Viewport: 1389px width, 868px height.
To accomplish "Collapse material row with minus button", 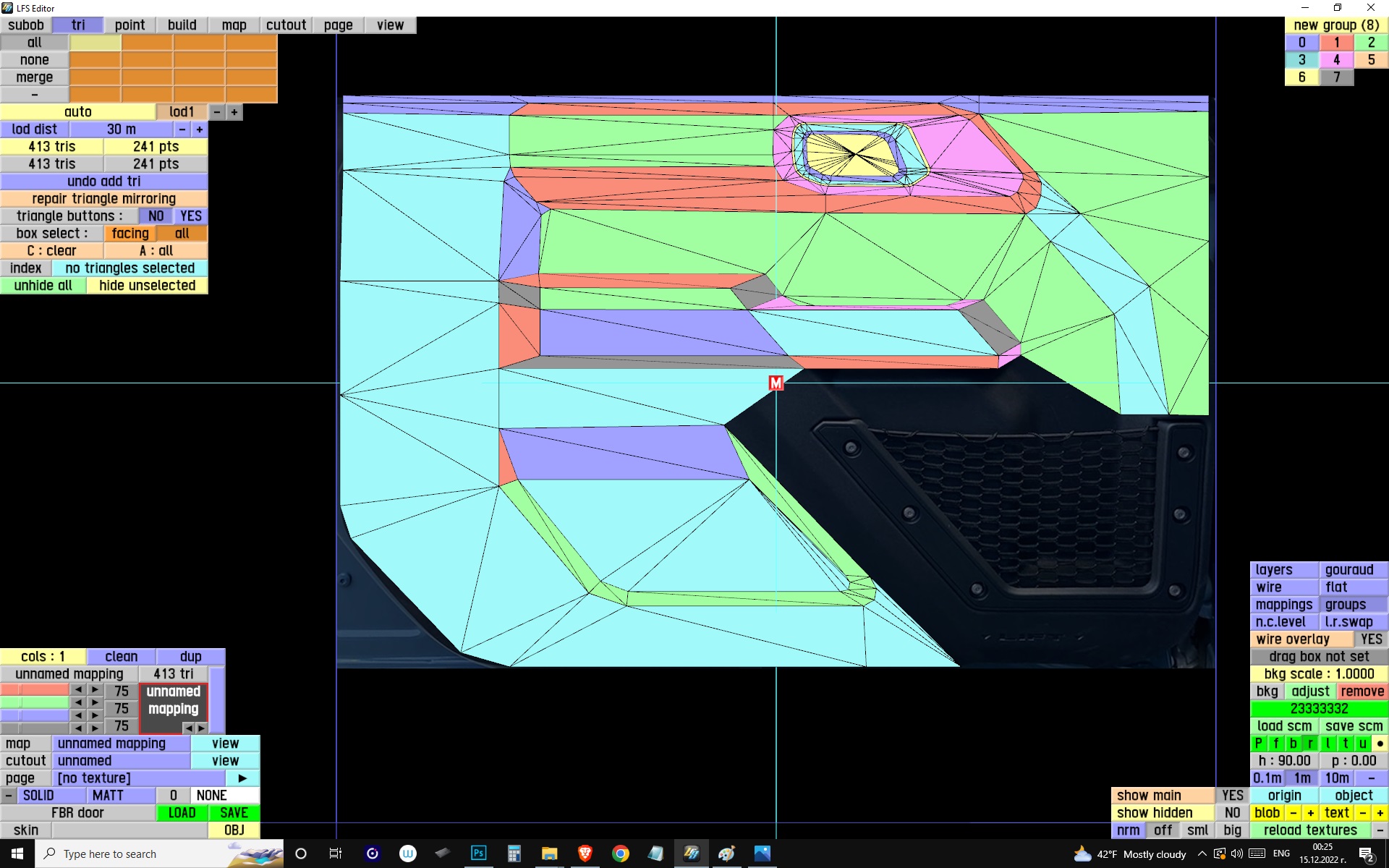I will pos(9,796).
